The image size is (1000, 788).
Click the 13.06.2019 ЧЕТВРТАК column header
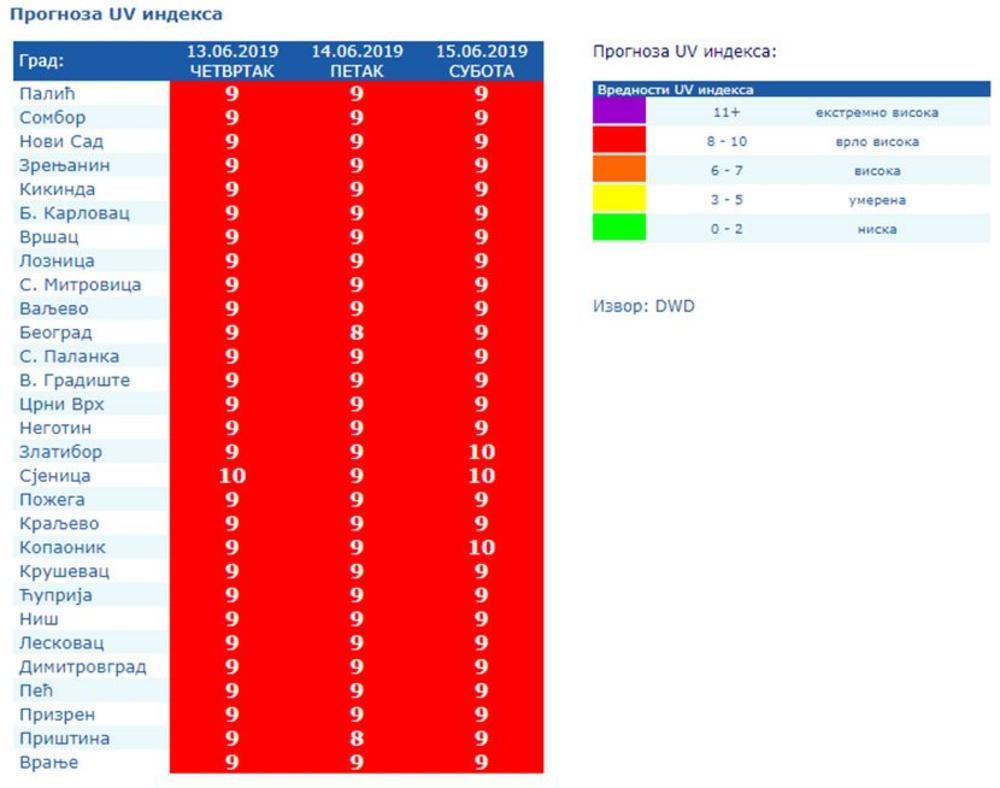click(232, 61)
